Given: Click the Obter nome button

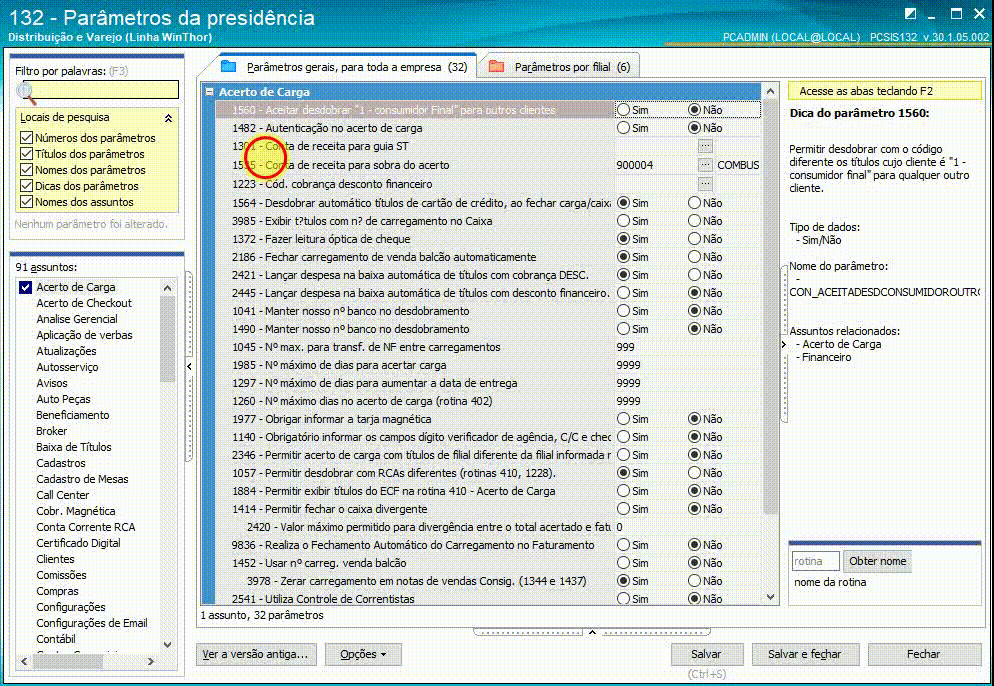Looking at the screenshot, I should click(877, 561).
